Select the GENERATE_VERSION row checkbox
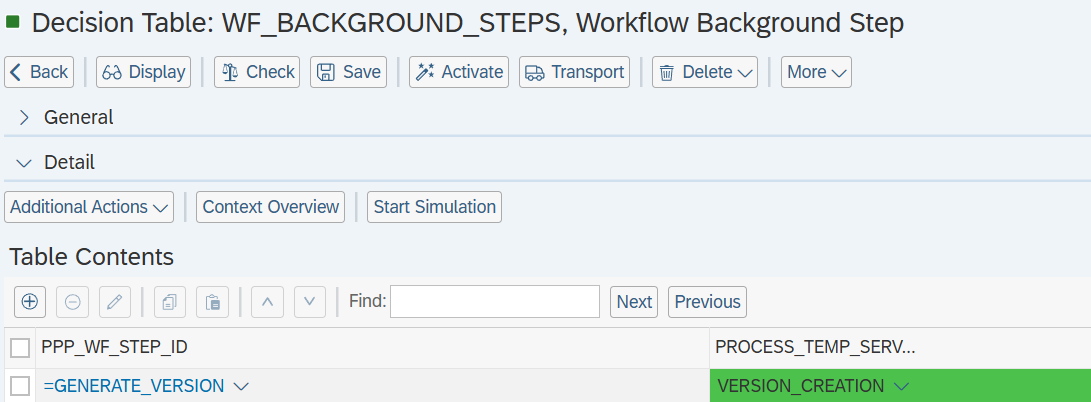Screen dimensions: 1091x402 coord(19,386)
